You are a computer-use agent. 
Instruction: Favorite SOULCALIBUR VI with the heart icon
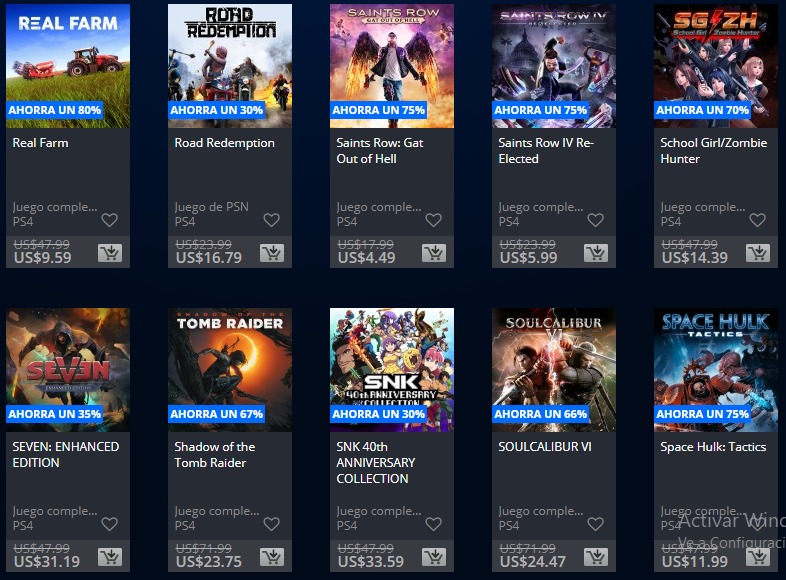(595, 524)
